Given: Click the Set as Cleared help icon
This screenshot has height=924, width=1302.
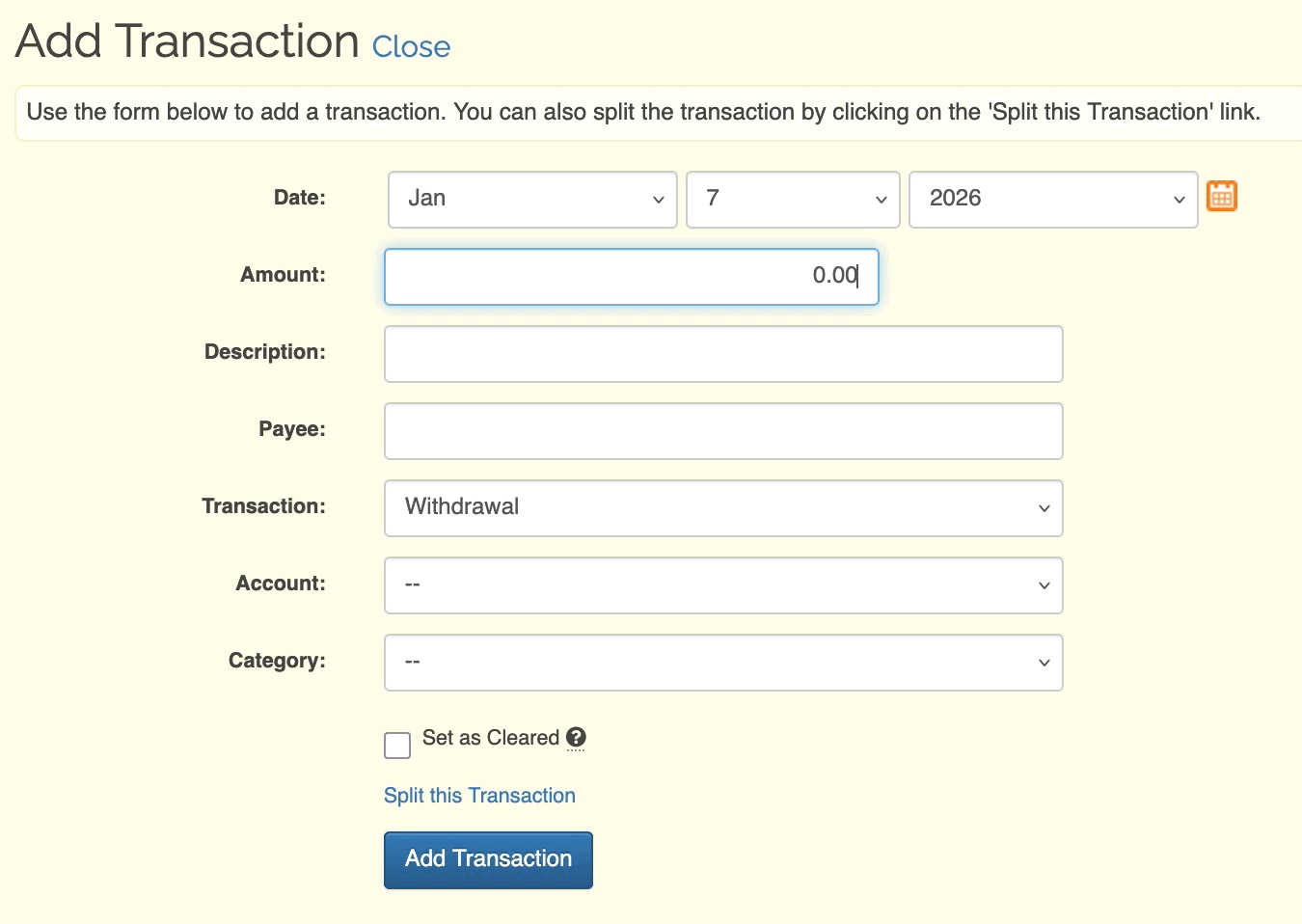Looking at the screenshot, I should coord(576,738).
